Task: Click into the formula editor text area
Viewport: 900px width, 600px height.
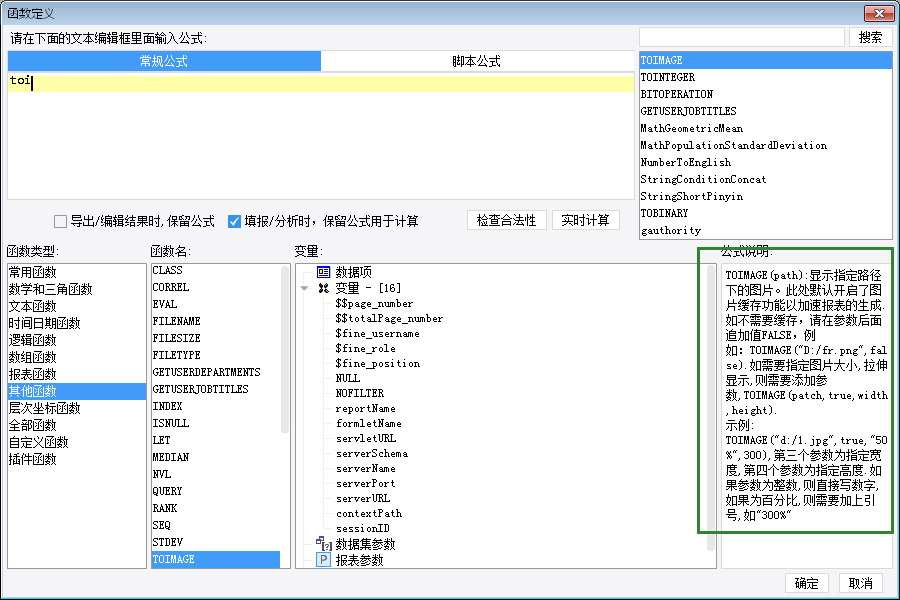Action: coord(321,136)
